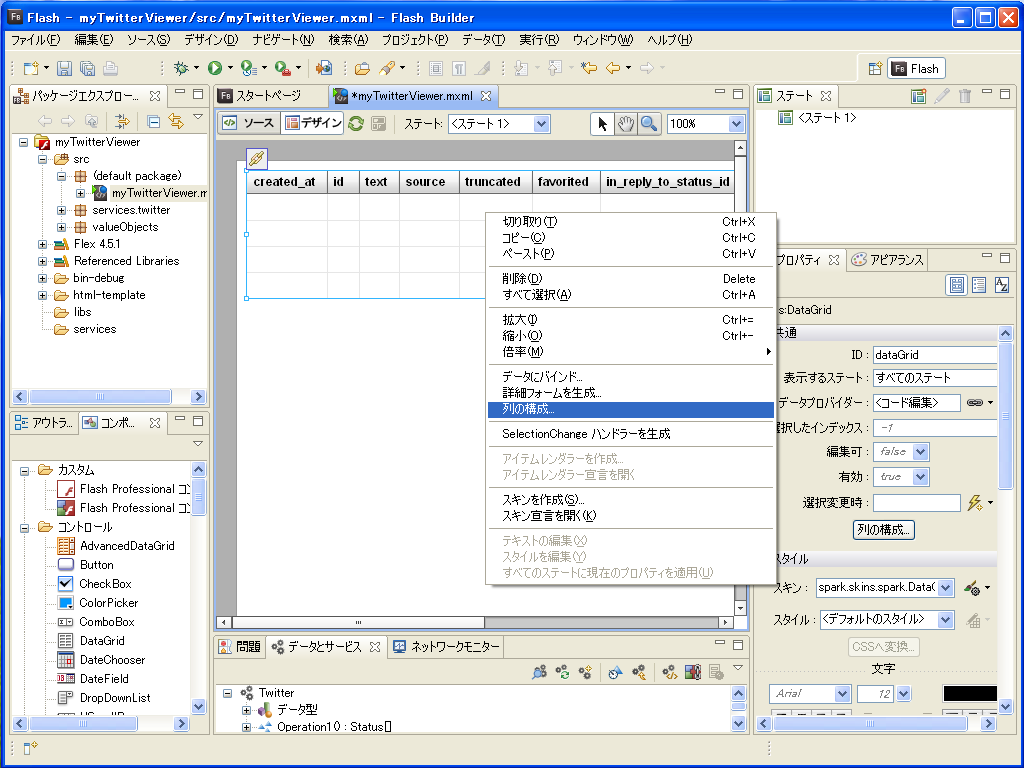The width and height of the screenshot is (1024, 768).
Task: Choose スキンを作成(S)... from context menu
Action: click(630, 500)
